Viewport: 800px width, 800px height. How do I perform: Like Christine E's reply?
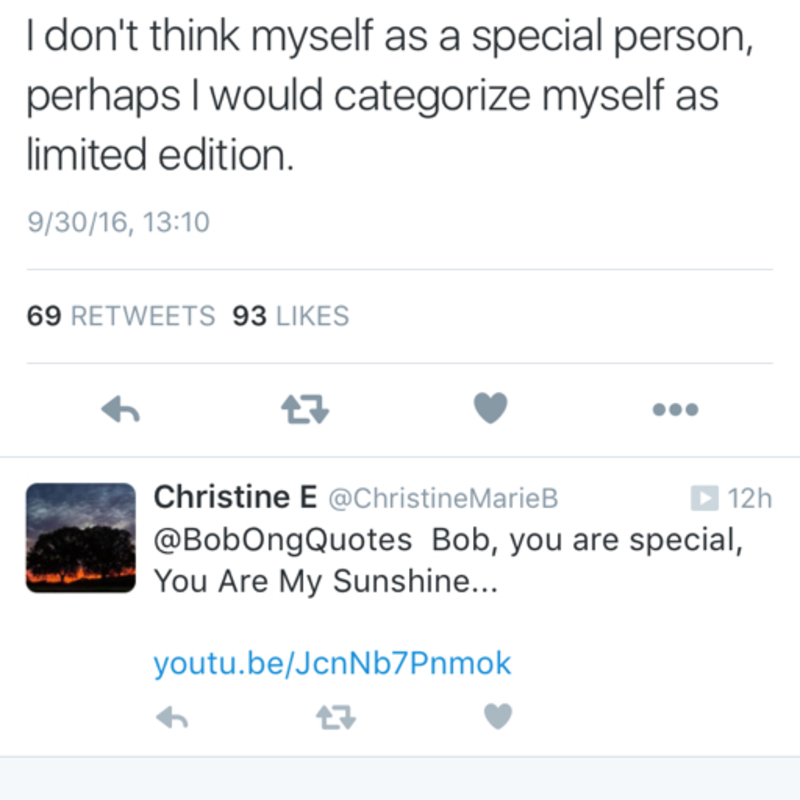tap(498, 715)
